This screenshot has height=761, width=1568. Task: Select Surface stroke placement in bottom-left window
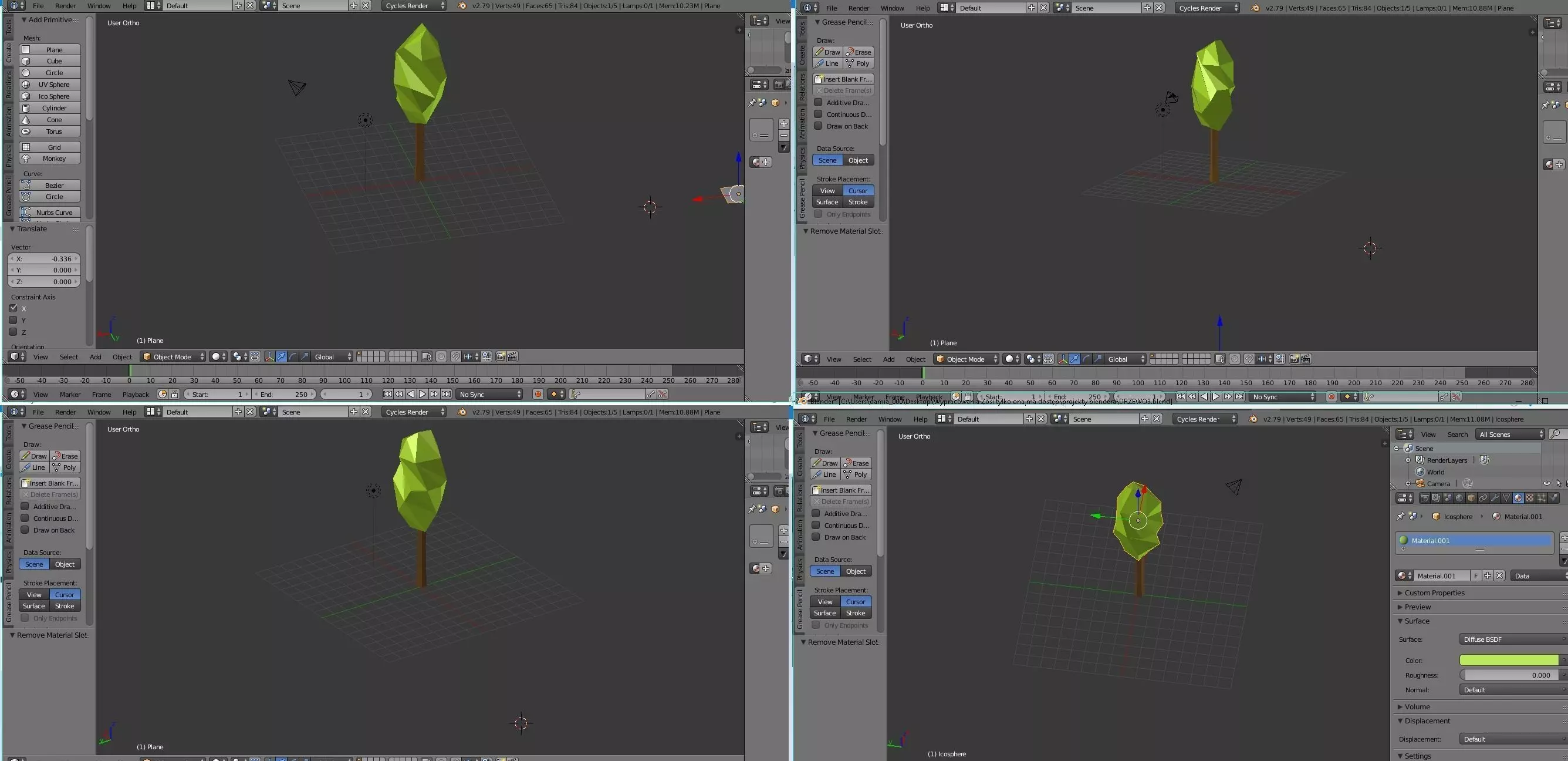(34, 606)
